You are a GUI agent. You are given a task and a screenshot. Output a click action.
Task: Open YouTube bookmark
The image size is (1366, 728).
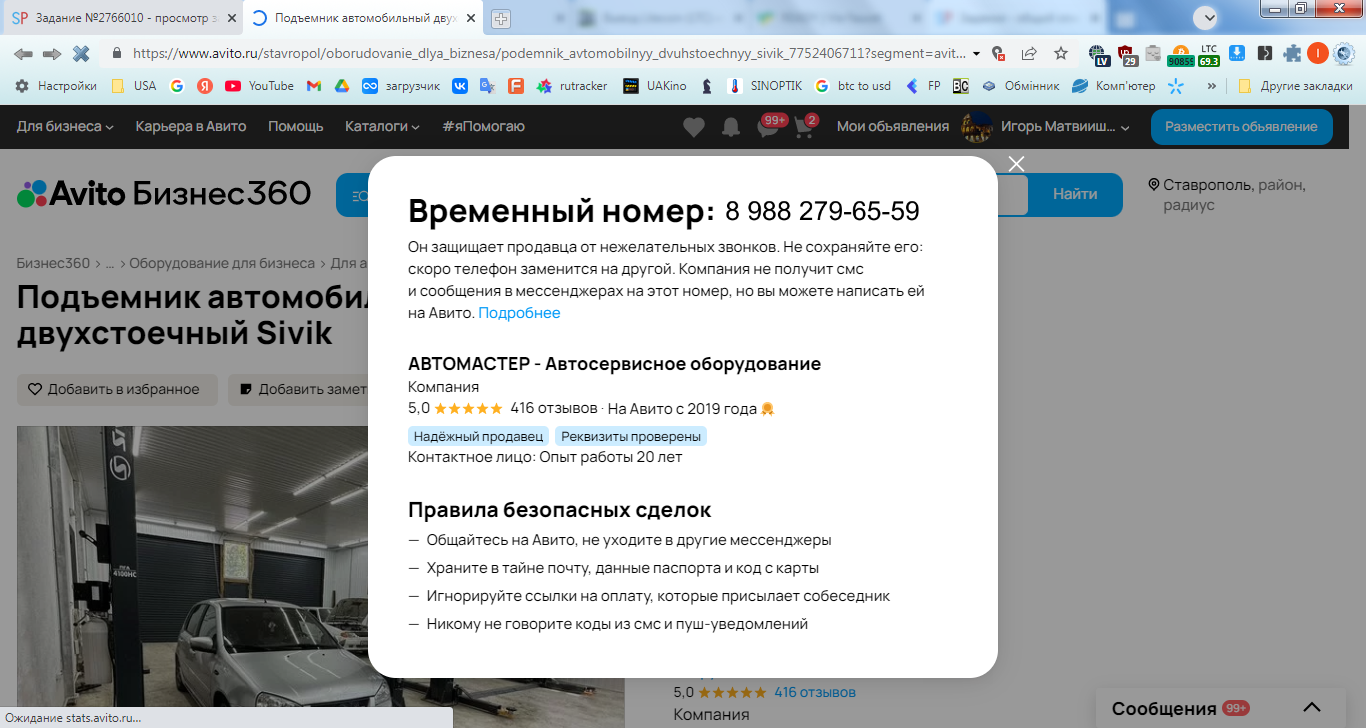pyautogui.click(x=260, y=86)
